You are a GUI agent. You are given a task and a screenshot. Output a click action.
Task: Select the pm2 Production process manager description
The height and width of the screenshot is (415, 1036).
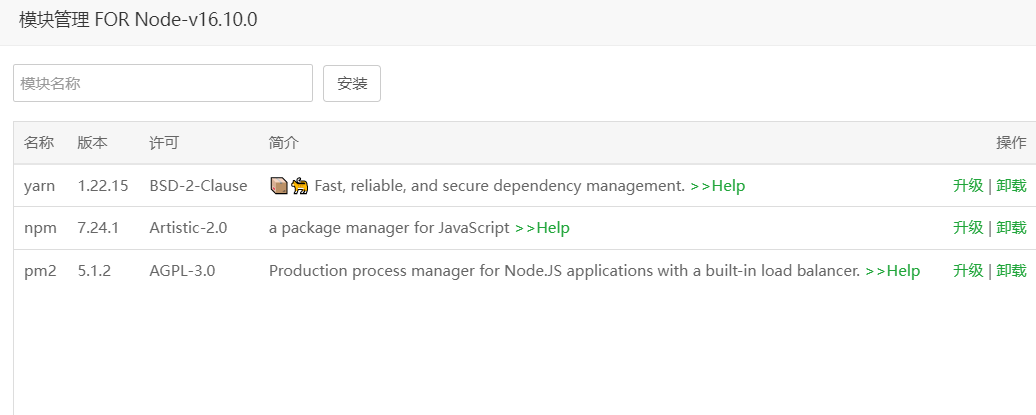pyautogui.click(x=564, y=271)
